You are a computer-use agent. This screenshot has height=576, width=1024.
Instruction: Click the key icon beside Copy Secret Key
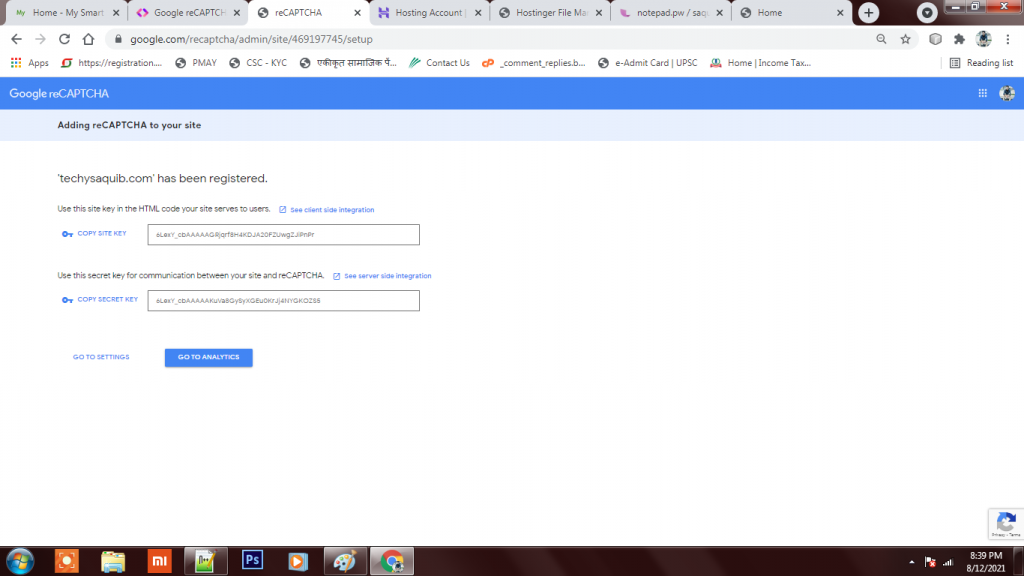tap(67, 300)
